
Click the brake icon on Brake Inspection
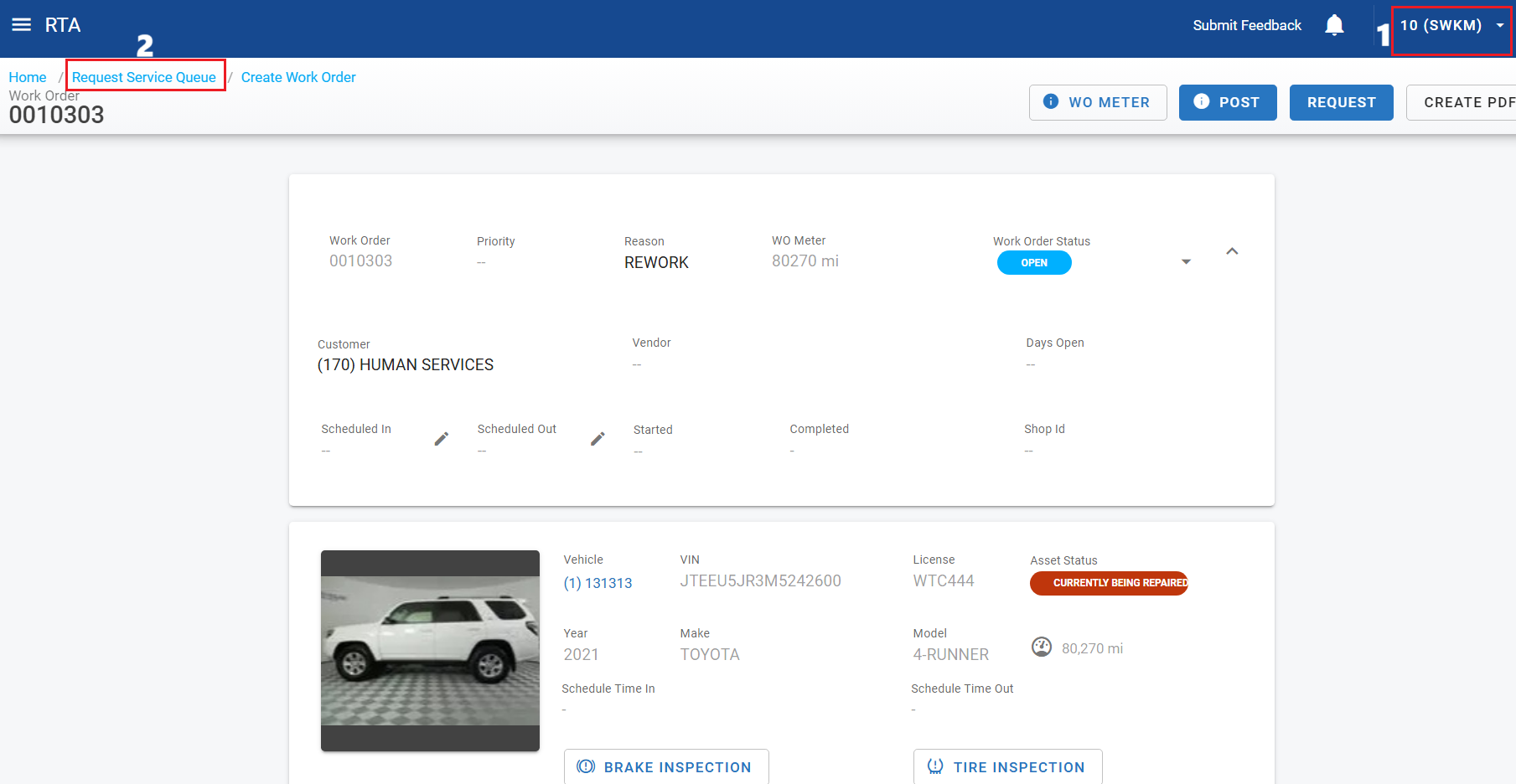coord(586,766)
